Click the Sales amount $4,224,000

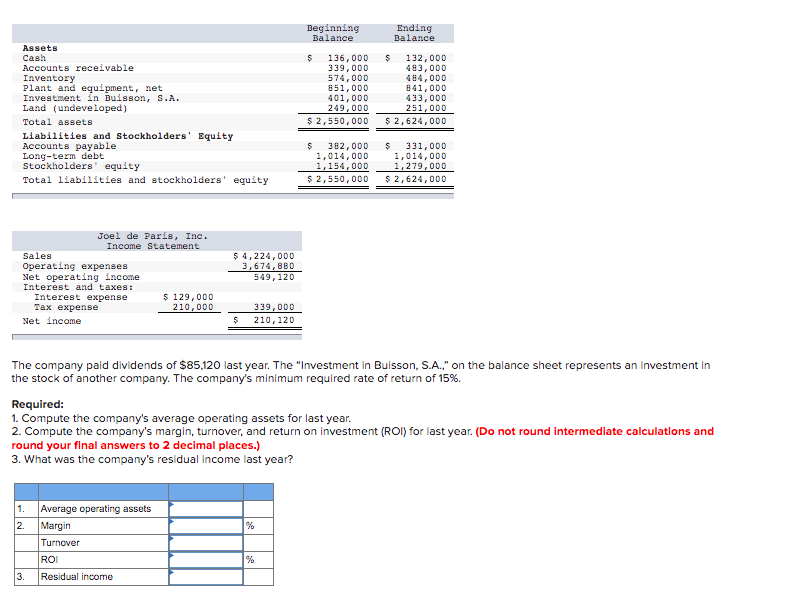264,256
